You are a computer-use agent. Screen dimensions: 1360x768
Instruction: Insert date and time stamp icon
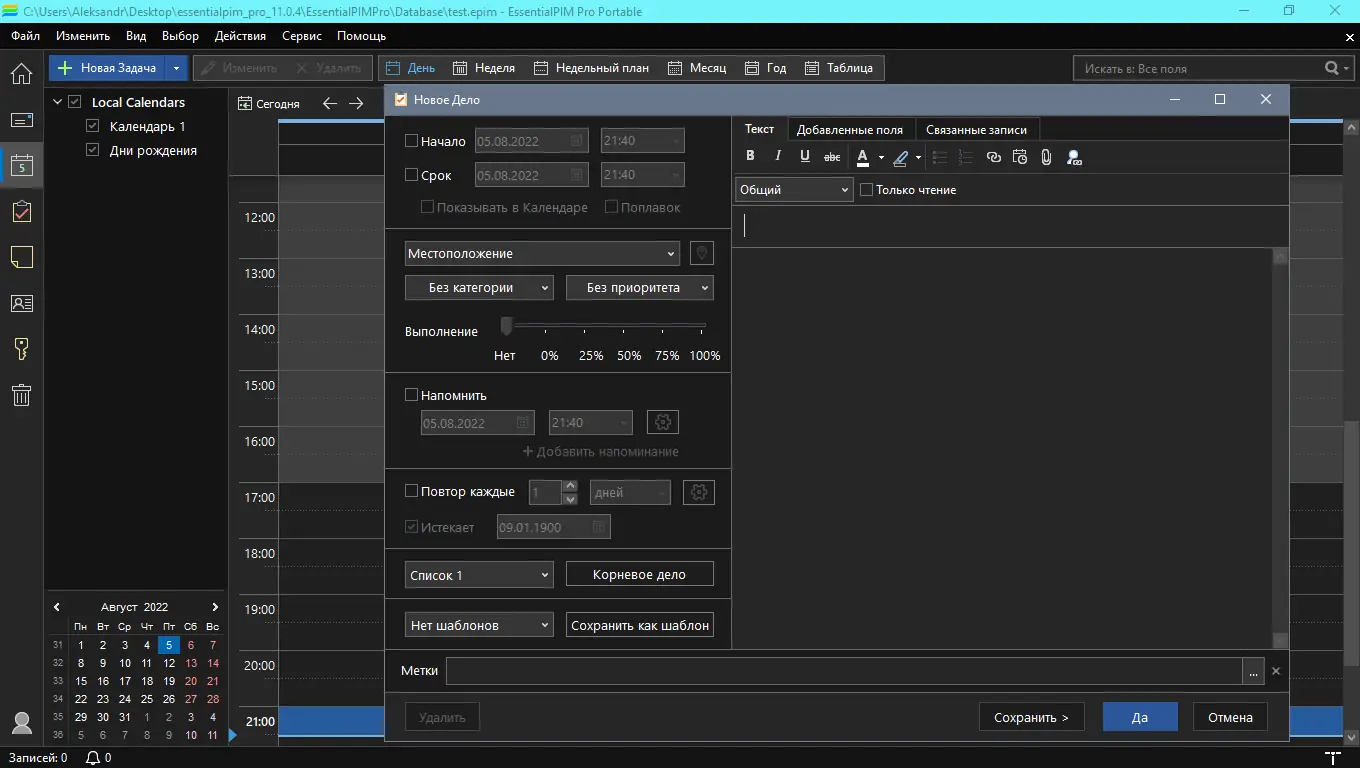pyautogui.click(x=1019, y=157)
